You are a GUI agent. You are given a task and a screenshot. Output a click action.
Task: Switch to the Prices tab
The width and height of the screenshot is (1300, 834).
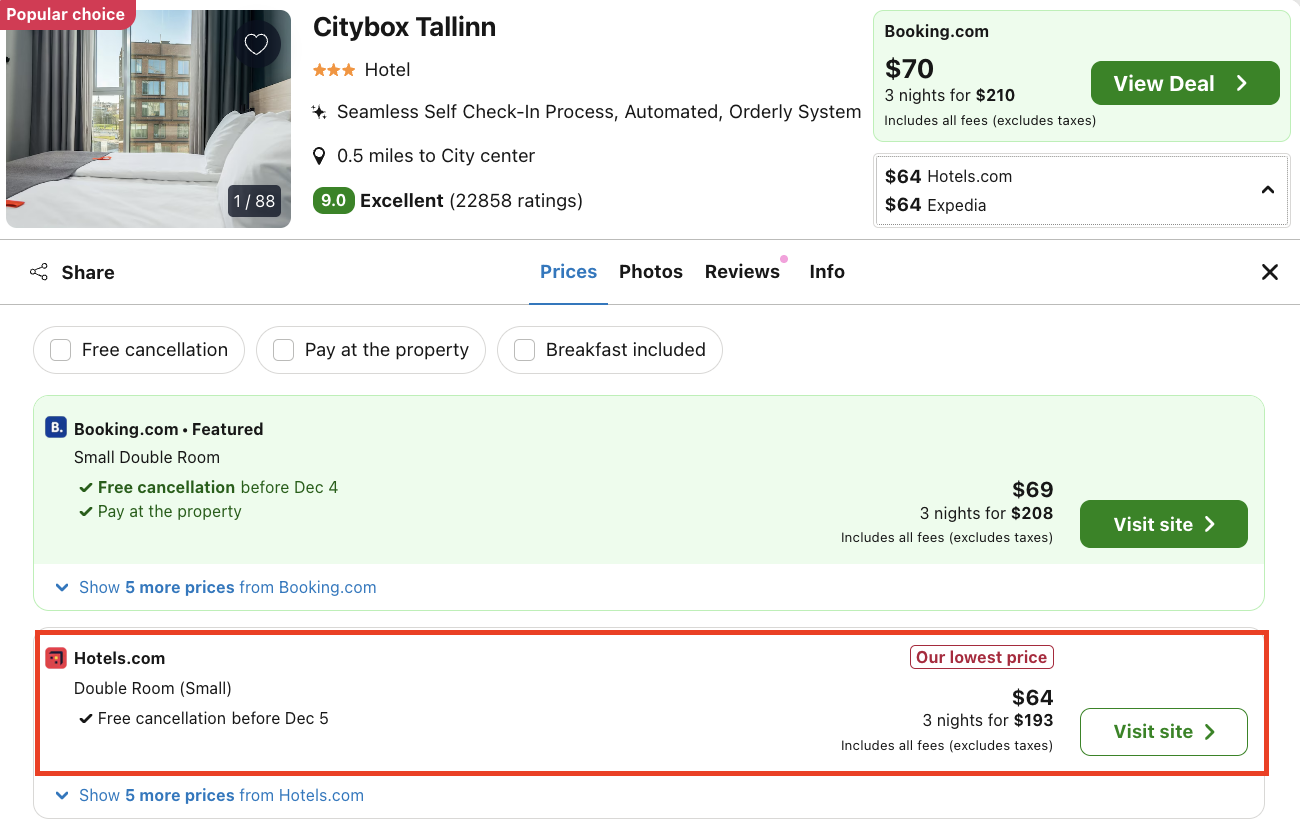click(x=568, y=272)
